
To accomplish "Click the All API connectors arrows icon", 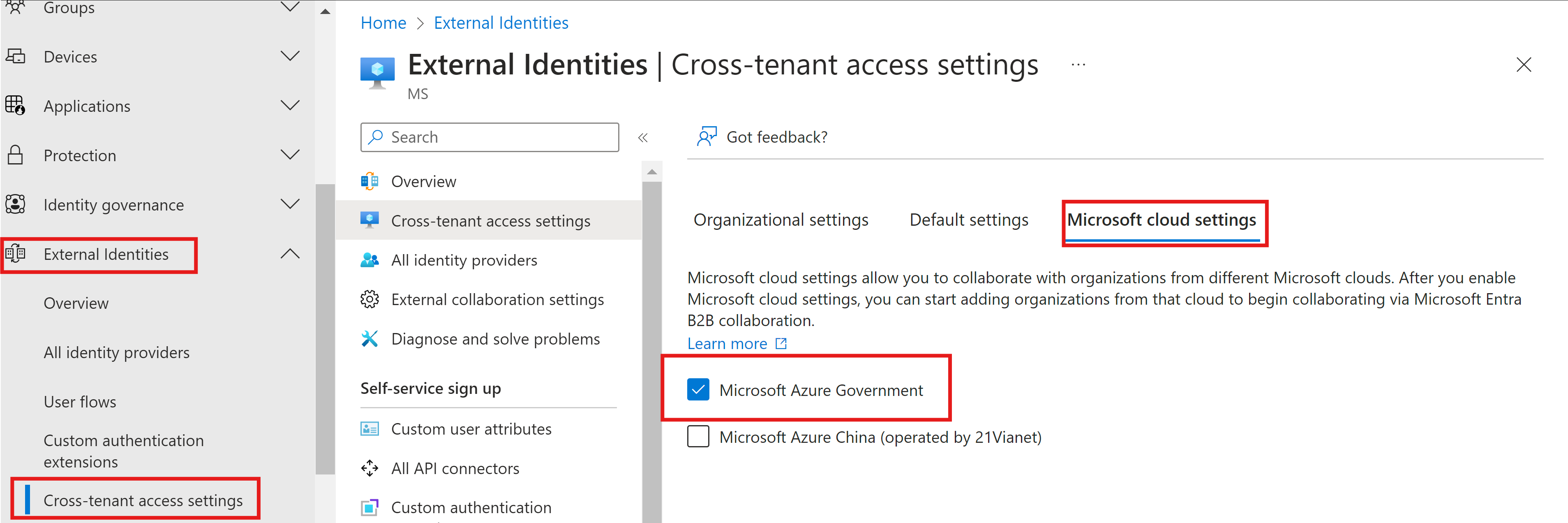I will (x=369, y=468).
